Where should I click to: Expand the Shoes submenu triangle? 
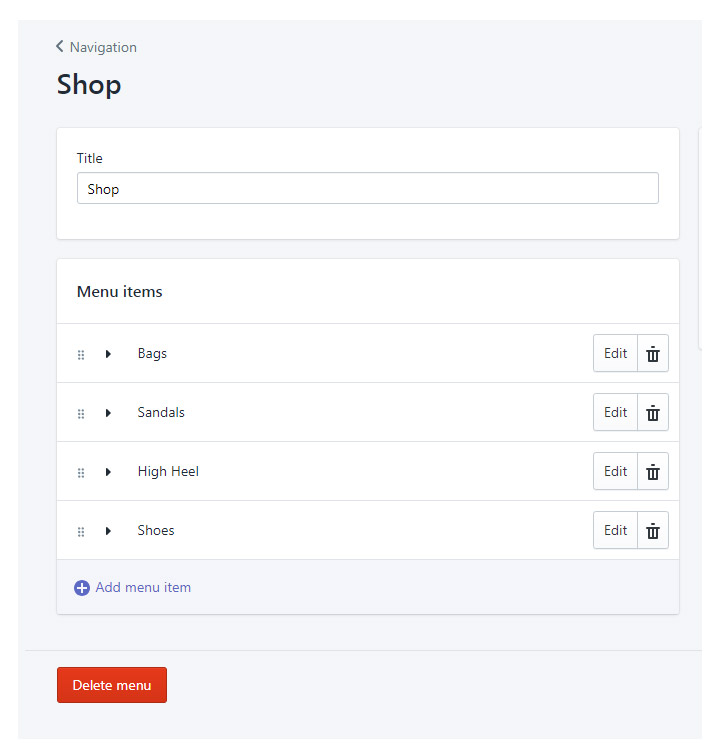(108, 531)
